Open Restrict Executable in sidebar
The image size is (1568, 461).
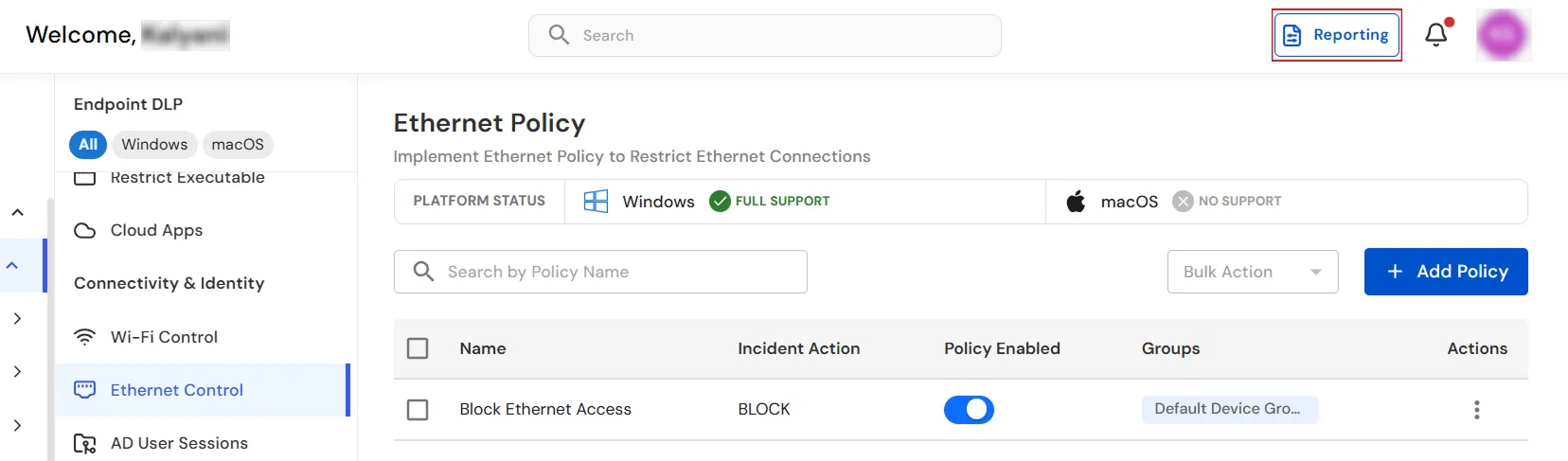187,178
